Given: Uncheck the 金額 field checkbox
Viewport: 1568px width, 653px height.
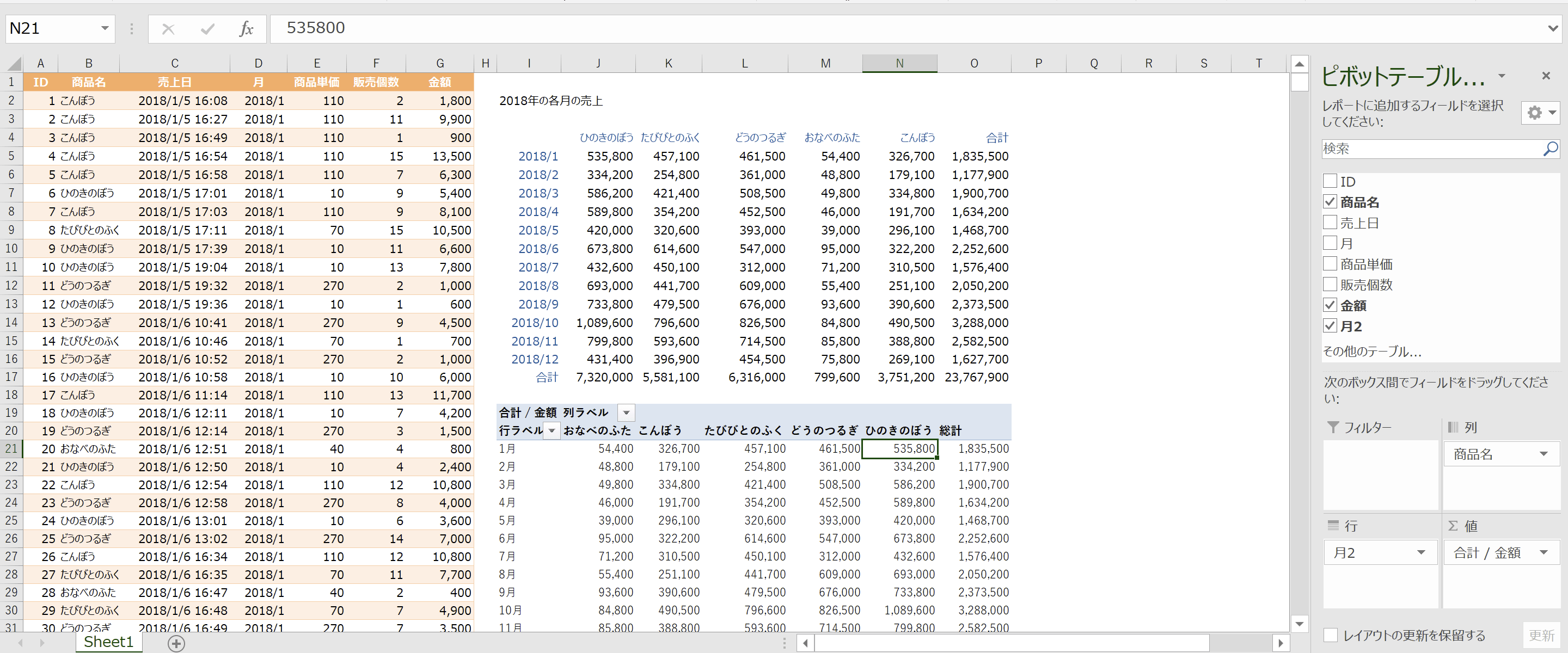Looking at the screenshot, I should click(1330, 305).
